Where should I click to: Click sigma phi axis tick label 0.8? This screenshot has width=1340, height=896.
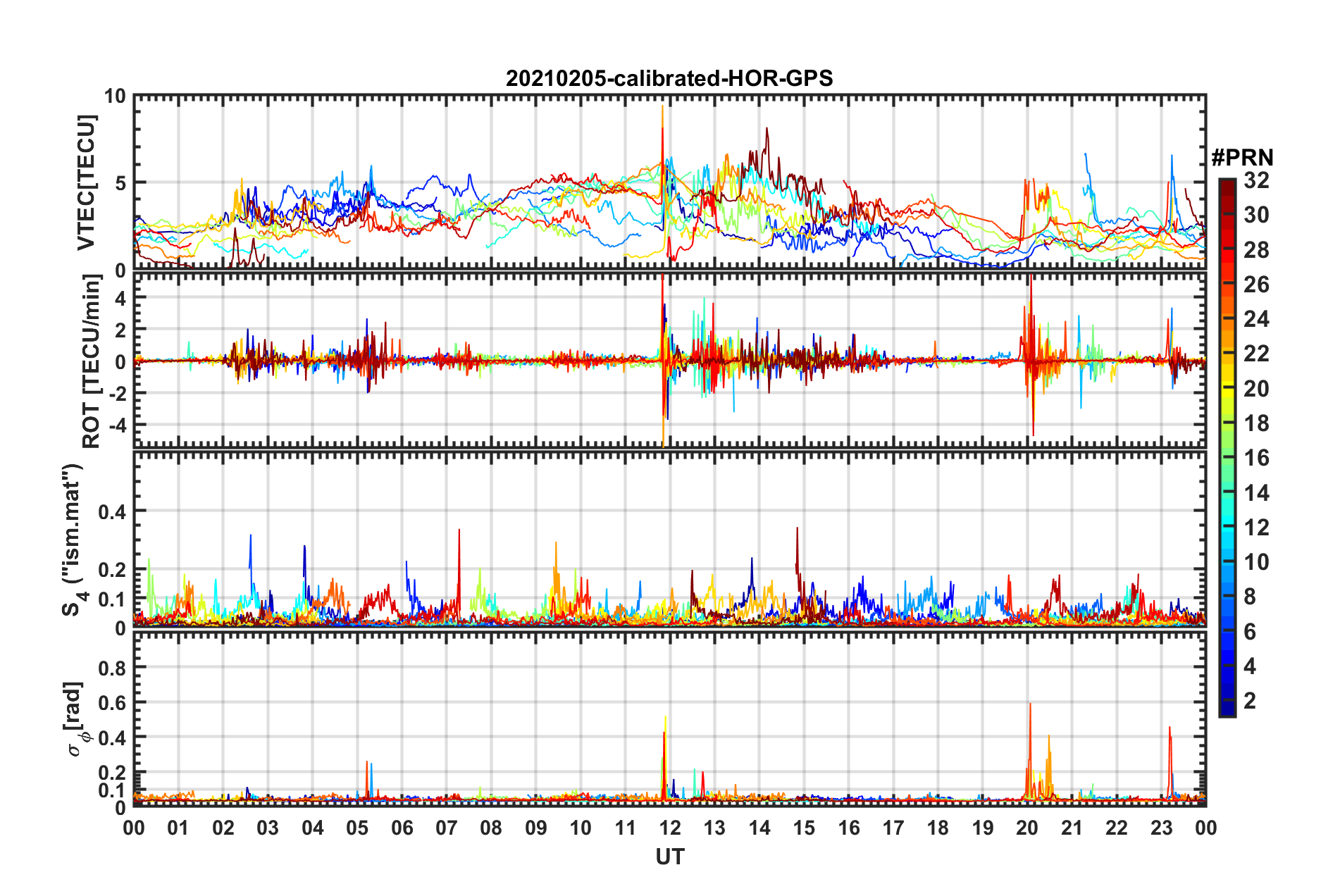coord(113,668)
